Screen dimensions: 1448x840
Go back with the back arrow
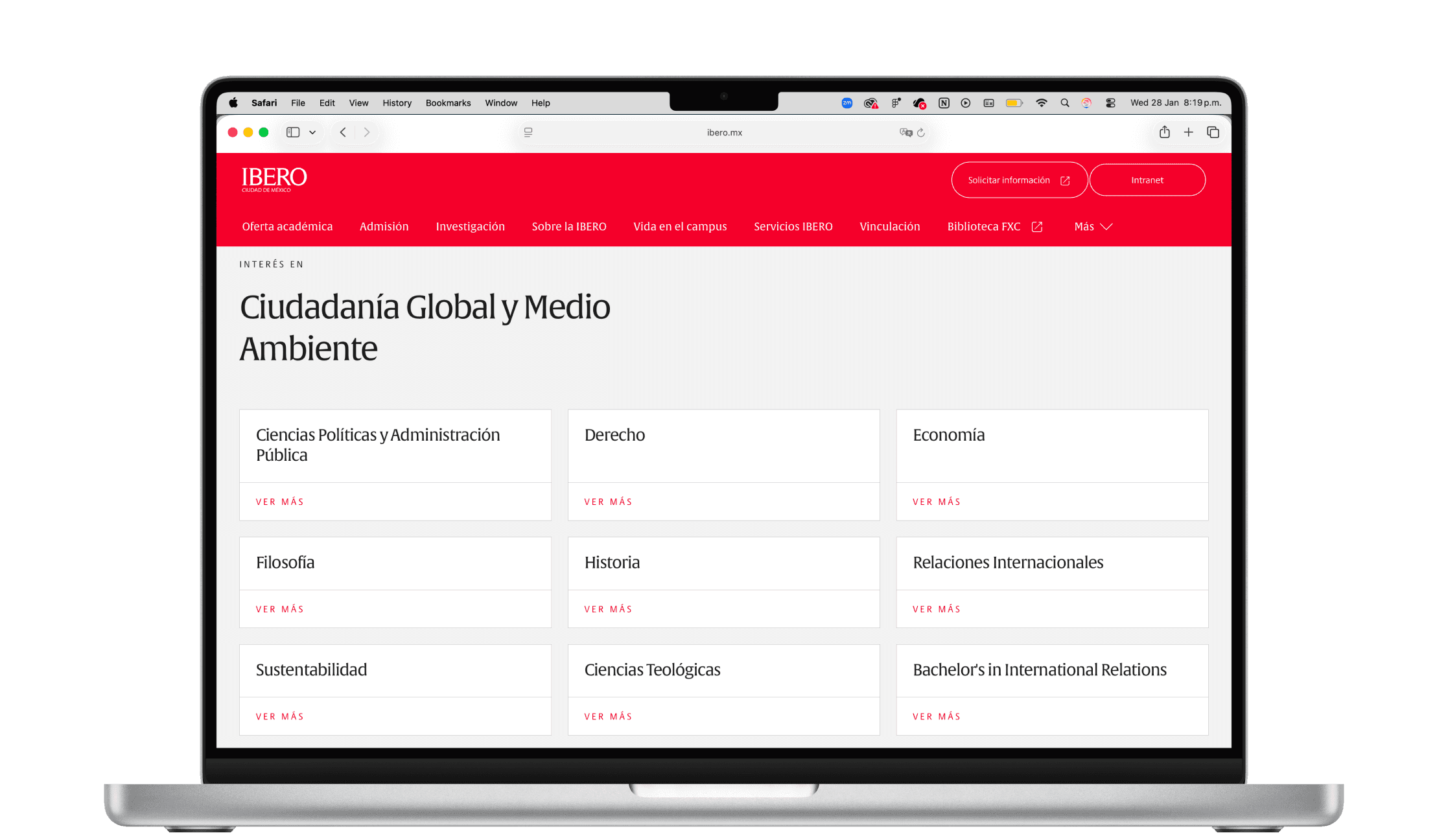pyautogui.click(x=343, y=132)
